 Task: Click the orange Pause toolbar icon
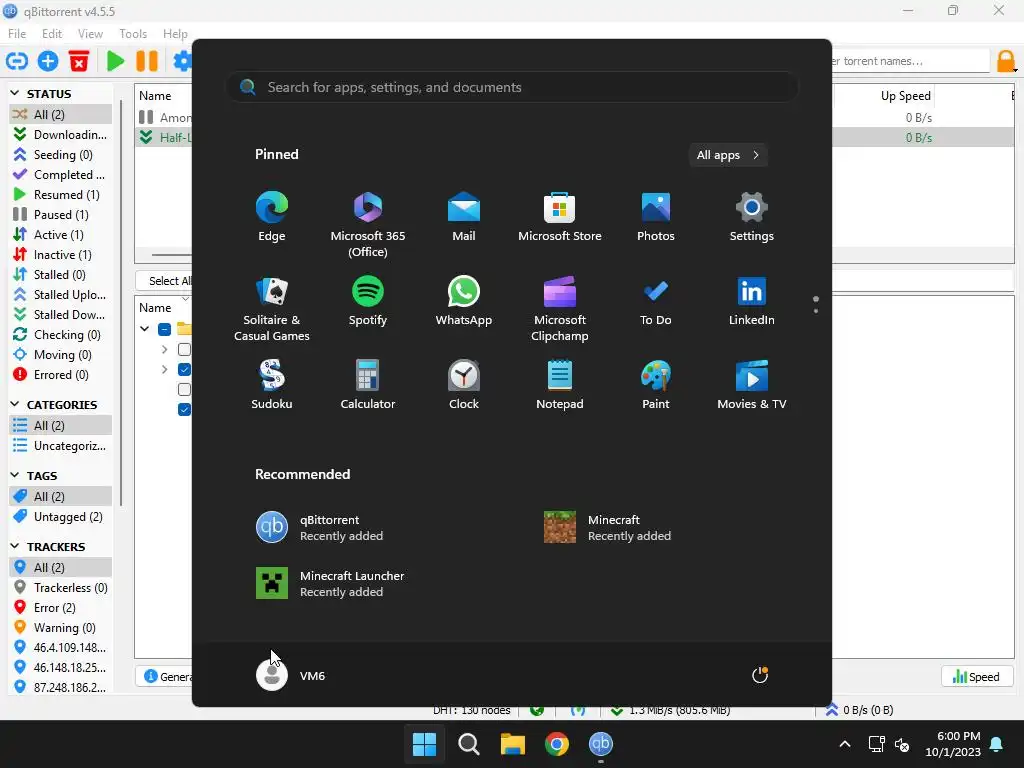(147, 61)
